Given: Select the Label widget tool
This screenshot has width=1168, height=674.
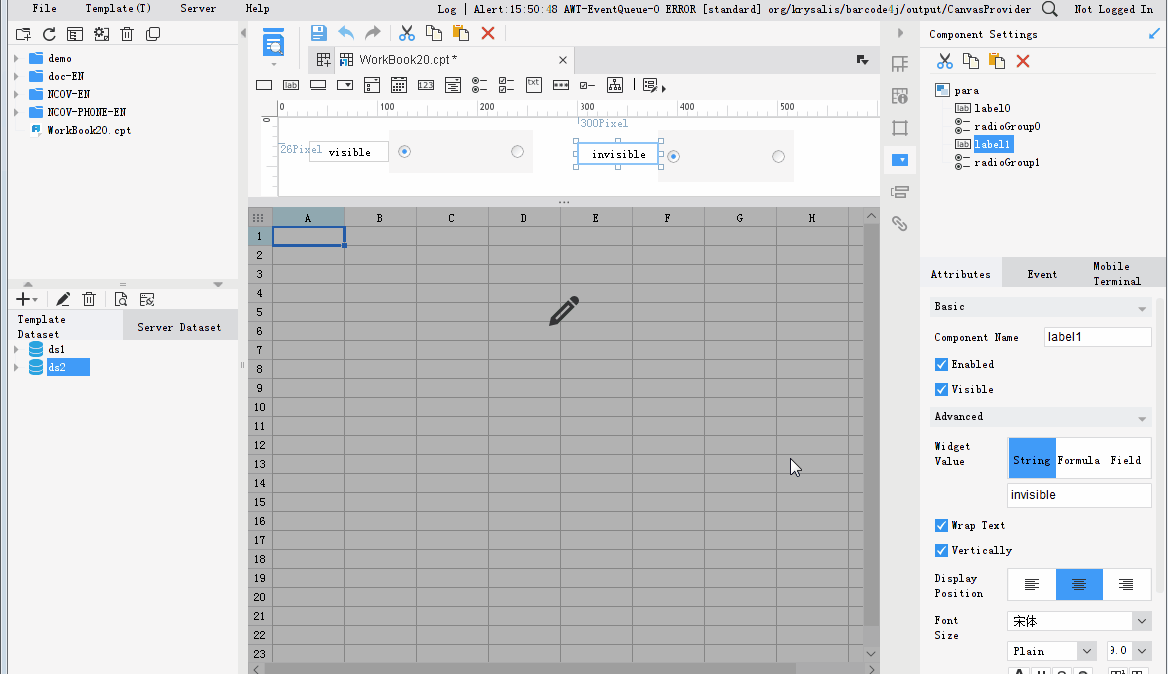Looking at the screenshot, I should pyautogui.click(x=290, y=84).
